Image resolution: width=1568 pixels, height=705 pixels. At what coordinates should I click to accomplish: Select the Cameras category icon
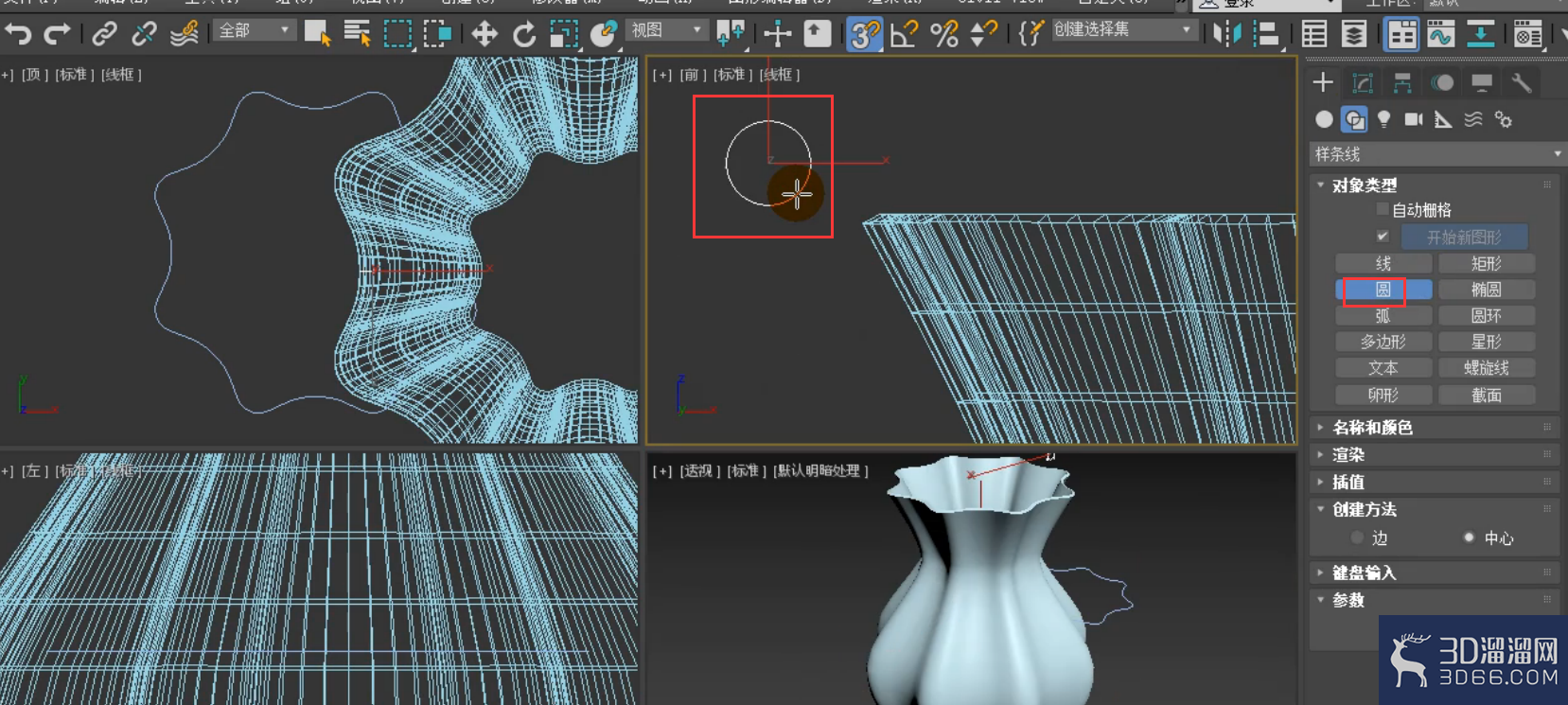click(1414, 119)
